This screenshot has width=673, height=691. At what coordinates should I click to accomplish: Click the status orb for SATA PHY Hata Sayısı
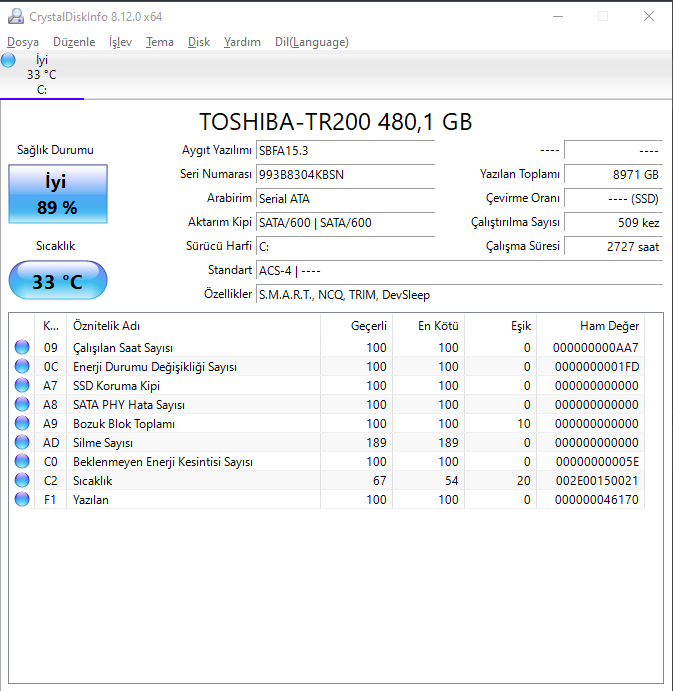click(22, 405)
